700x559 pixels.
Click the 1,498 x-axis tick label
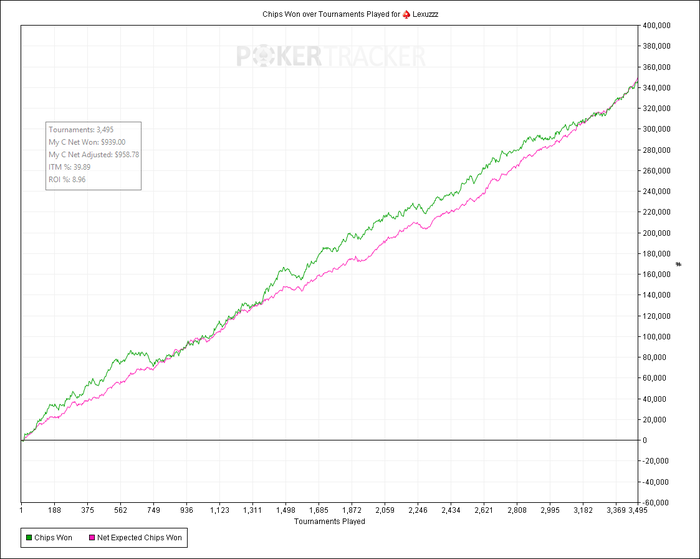(286, 510)
